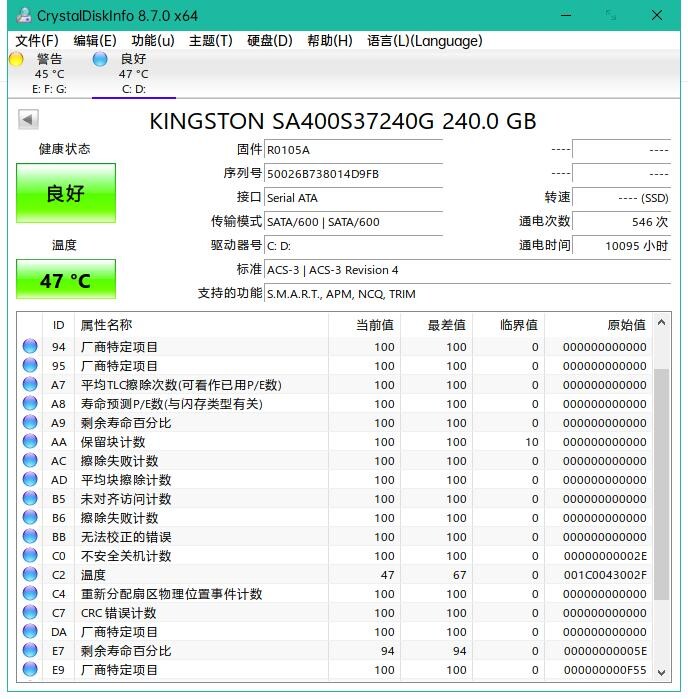This screenshot has height=699, width=688.
Task: Open the 文件(F) menu
Action: coord(37,41)
